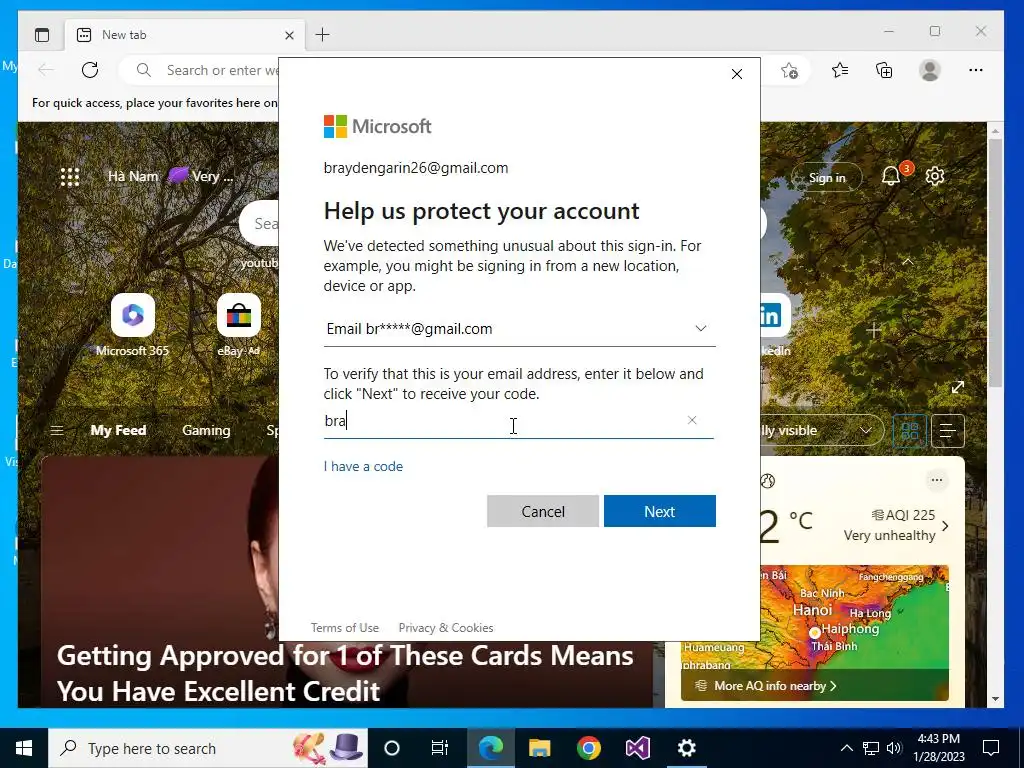Switch feed to list layout view
Image resolution: width=1024 pixels, height=768 pixels.
coord(948,431)
